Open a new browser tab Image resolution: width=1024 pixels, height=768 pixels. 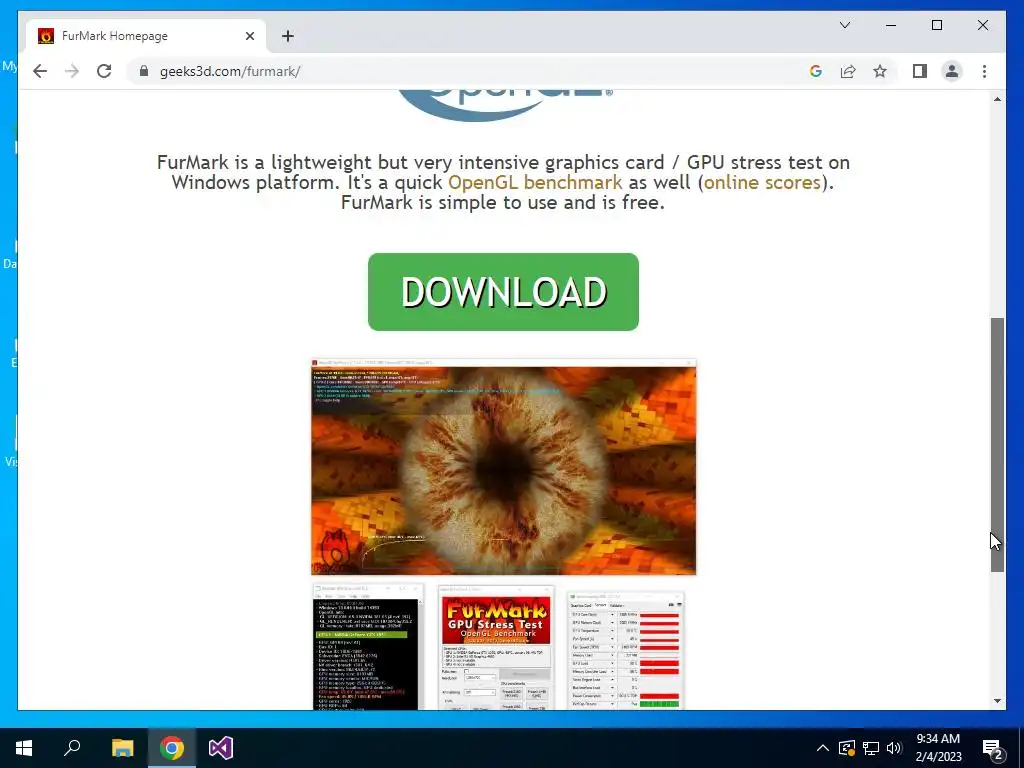tap(287, 36)
